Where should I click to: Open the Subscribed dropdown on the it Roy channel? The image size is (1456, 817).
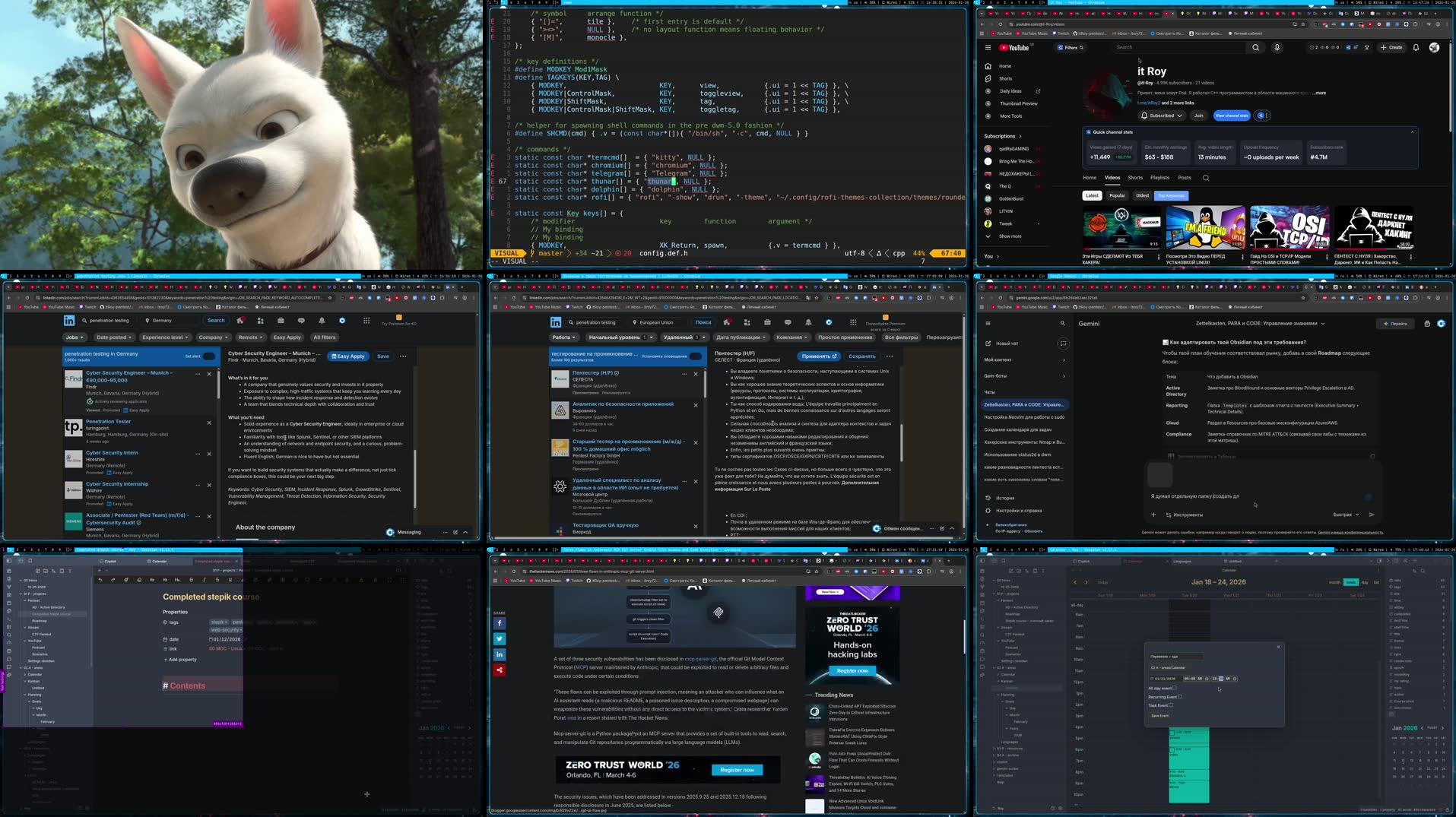pyautogui.click(x=1160, y=116)
